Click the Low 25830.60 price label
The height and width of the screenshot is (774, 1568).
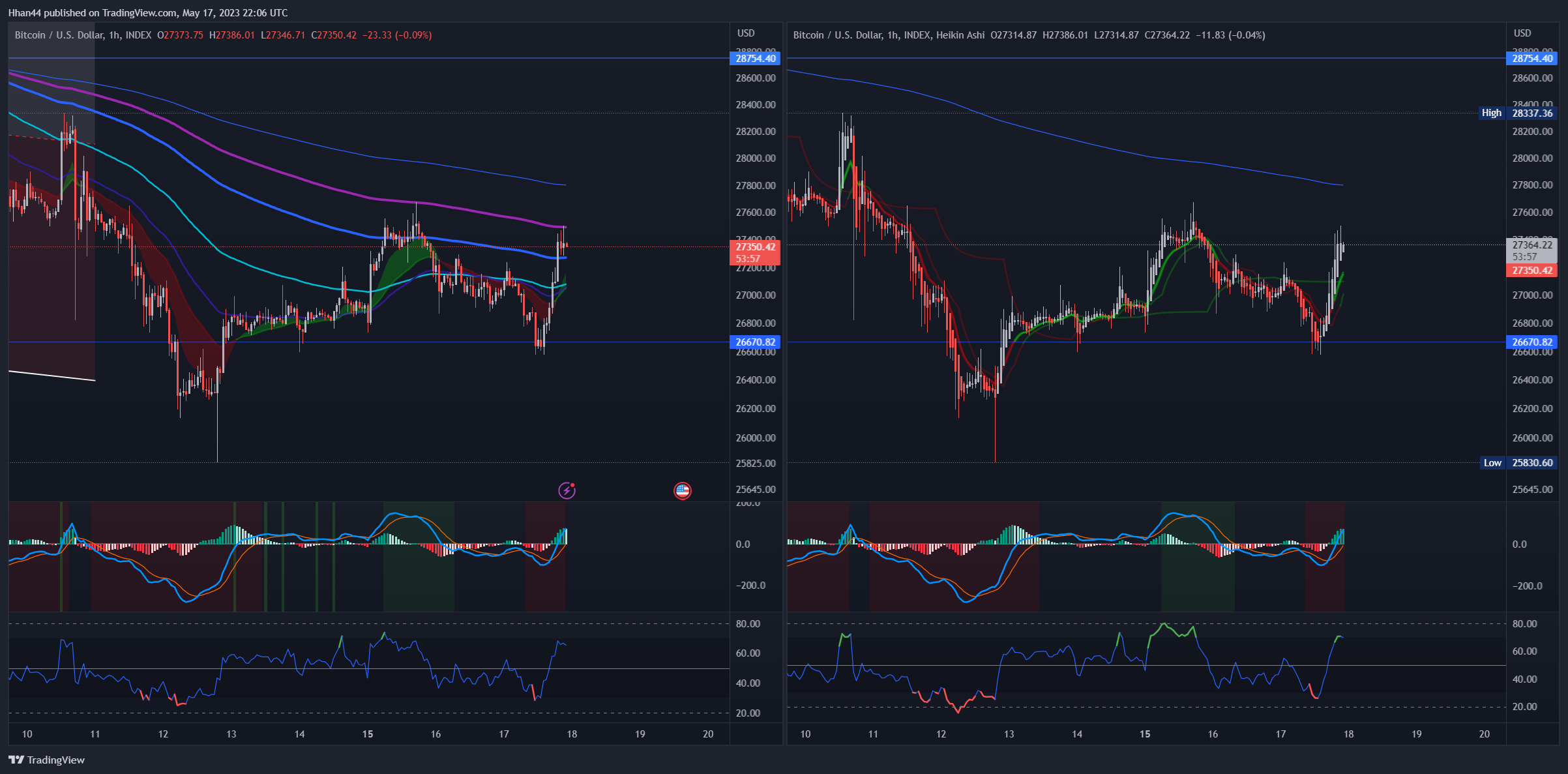click(1518, 463)
